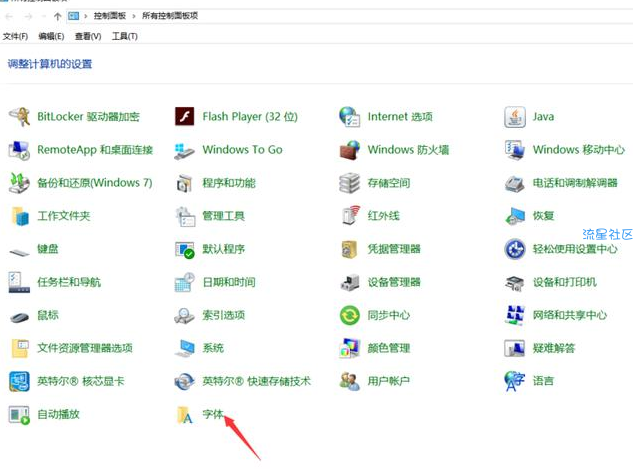Open the RemoteApp 和桌面连接 icon
Image resolution: width=633 pixels, height=469 pixels.
(19, 150)
